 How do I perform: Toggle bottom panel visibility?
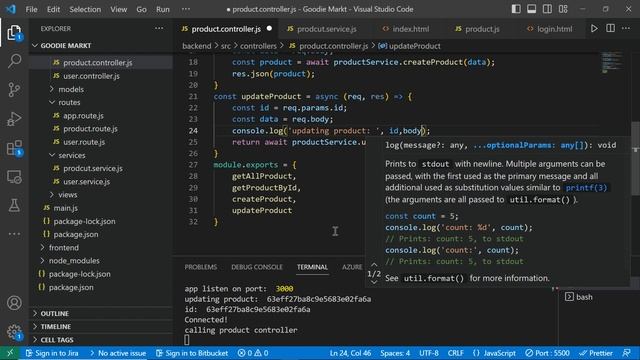[531, 9]
